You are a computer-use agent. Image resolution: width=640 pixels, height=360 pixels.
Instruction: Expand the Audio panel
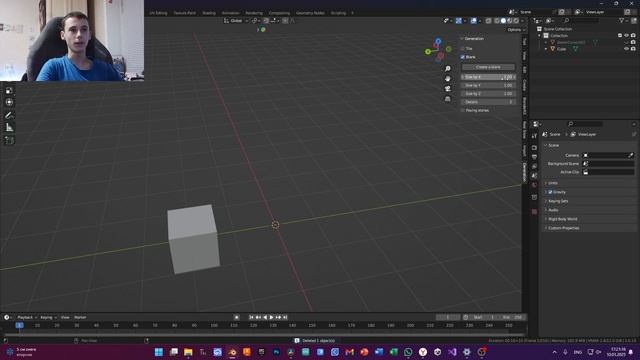(x=553, y=210)
